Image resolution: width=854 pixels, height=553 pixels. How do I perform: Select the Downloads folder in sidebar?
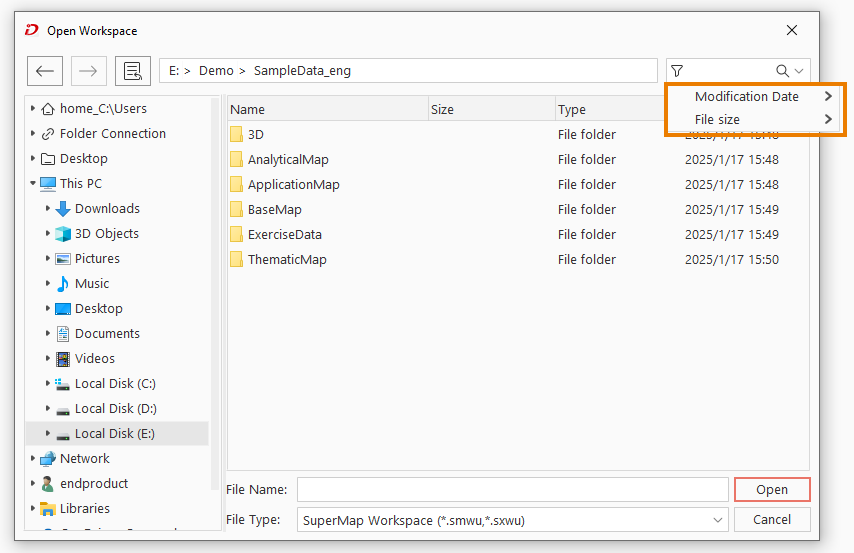point(107,209)
